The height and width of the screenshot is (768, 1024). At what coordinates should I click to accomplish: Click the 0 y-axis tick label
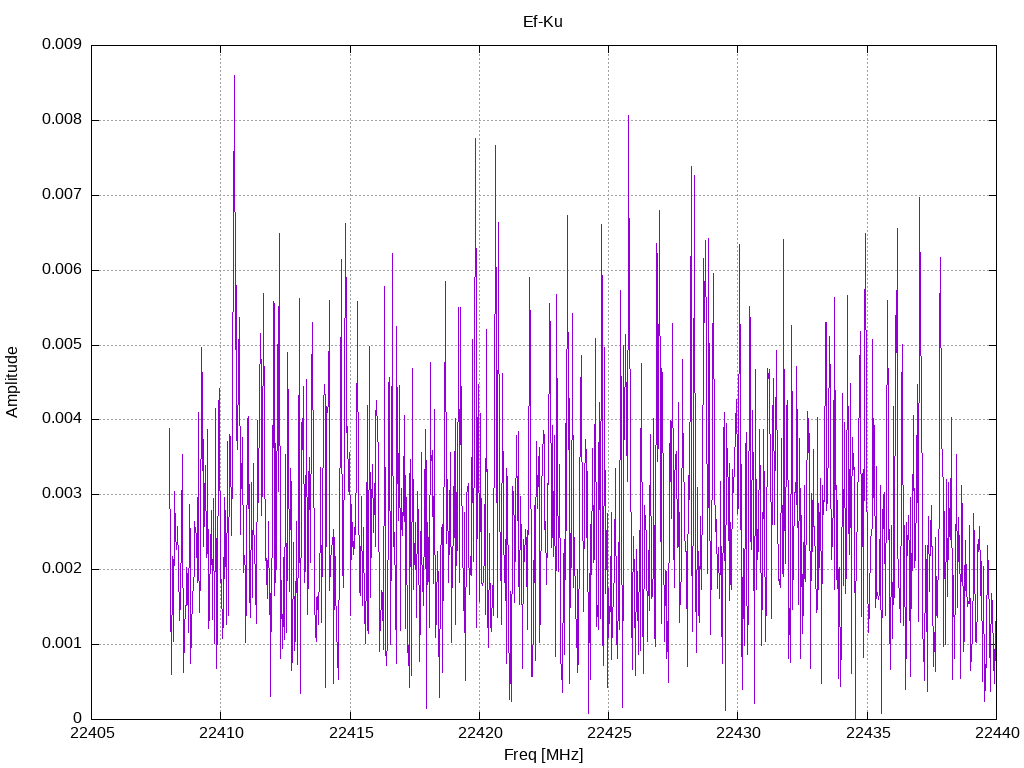(78, 718)
